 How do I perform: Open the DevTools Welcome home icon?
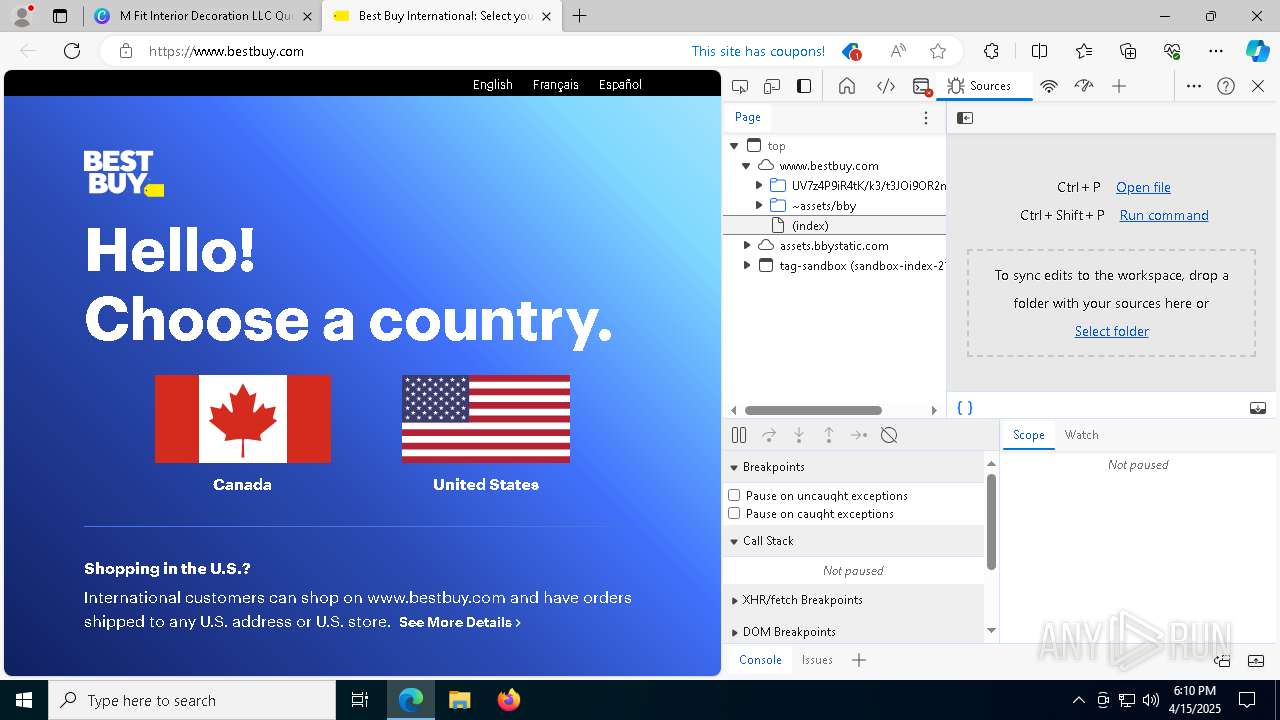847,86
